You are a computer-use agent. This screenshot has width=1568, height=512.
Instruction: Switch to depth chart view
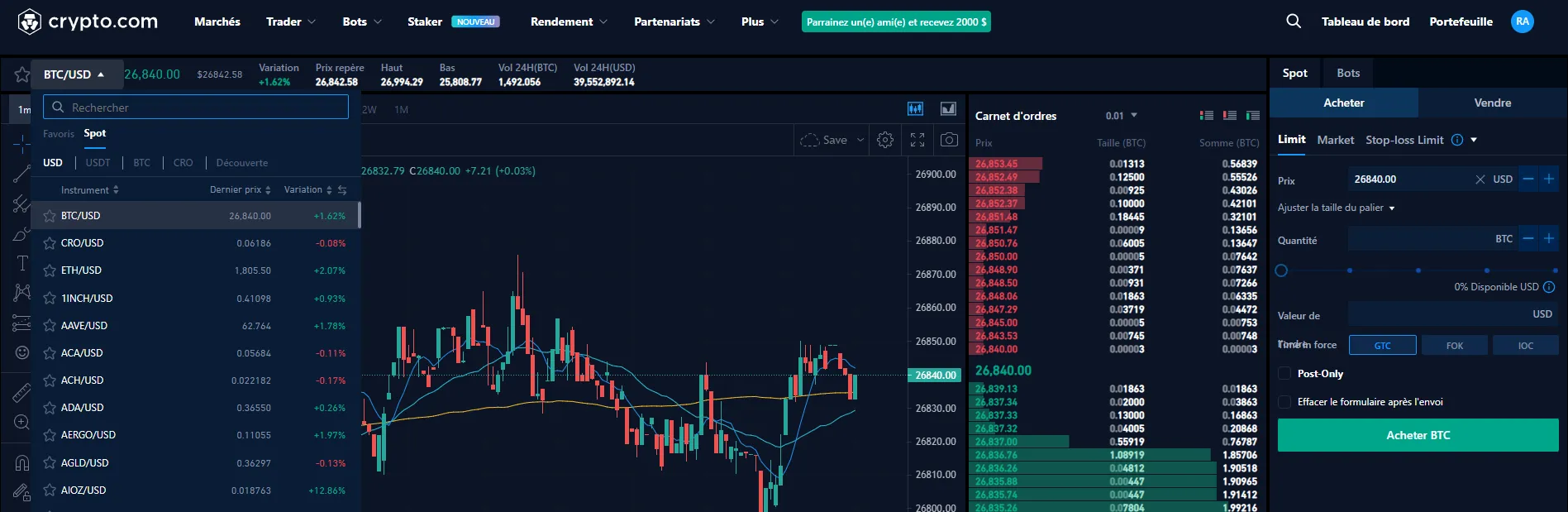(948, 109)
